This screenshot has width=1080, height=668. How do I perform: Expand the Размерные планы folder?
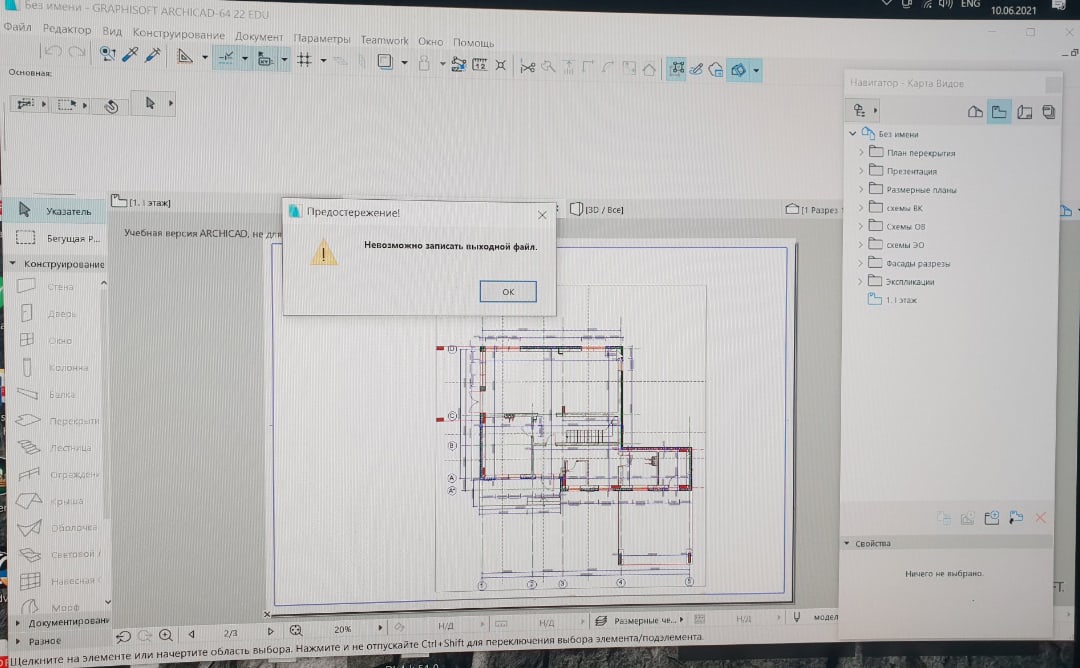click(861, 189)
